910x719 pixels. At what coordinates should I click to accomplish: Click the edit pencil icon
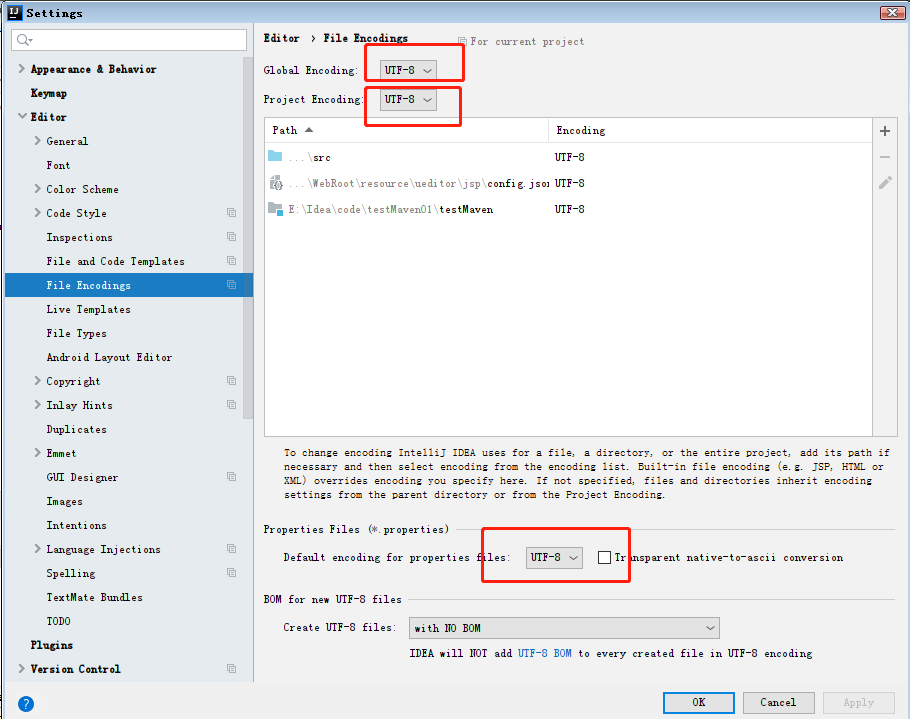(884, 183)
